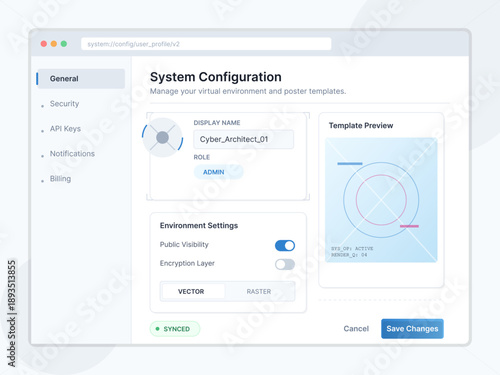Click the green maximize window dot
This screenshot has width=500, height=375.
pyautogui.click(x=64, y=44)
